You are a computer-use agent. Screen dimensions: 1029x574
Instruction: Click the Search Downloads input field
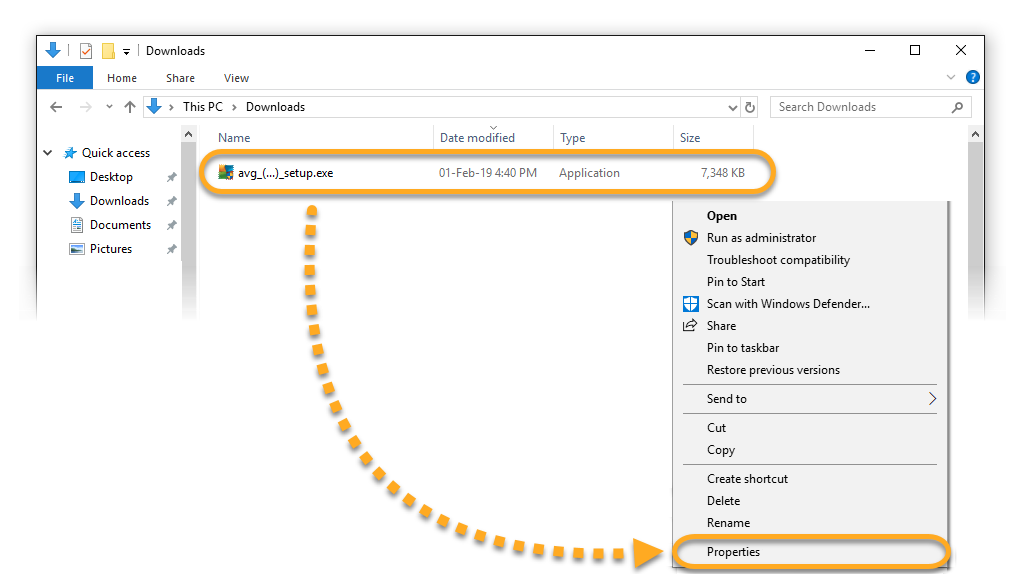tap(862, 107)
